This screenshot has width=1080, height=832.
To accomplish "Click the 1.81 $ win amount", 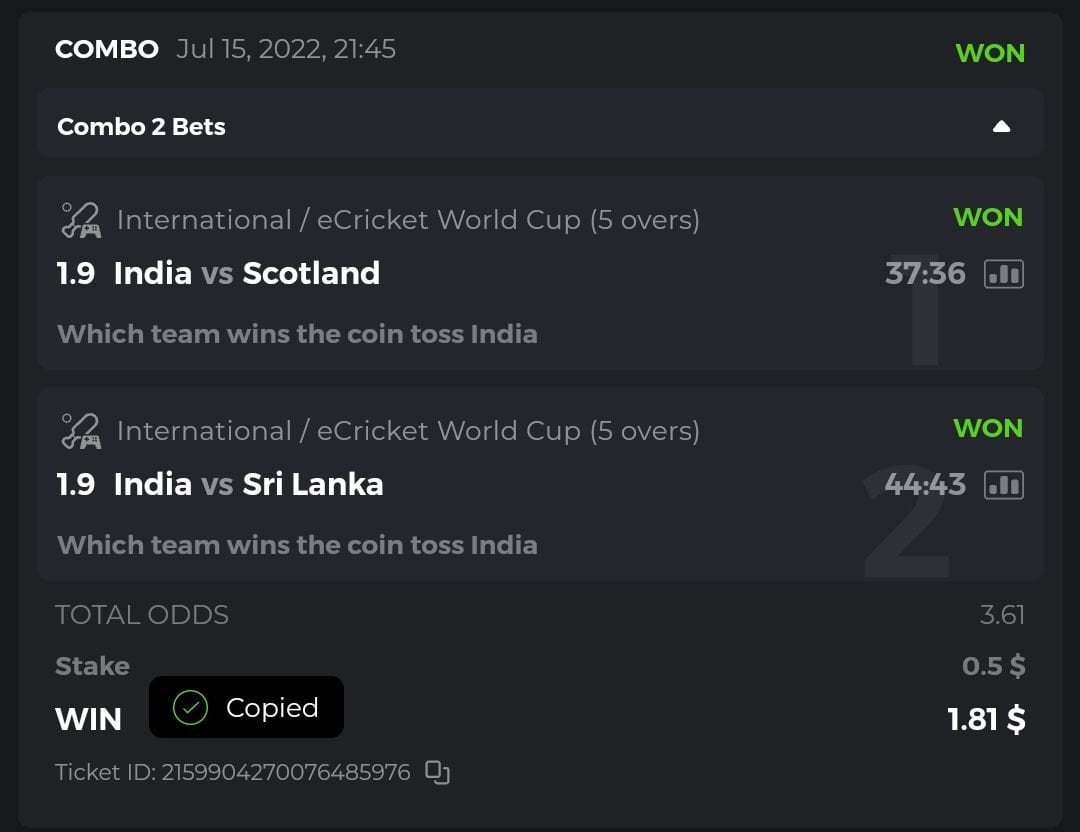I will click(986, 719).
